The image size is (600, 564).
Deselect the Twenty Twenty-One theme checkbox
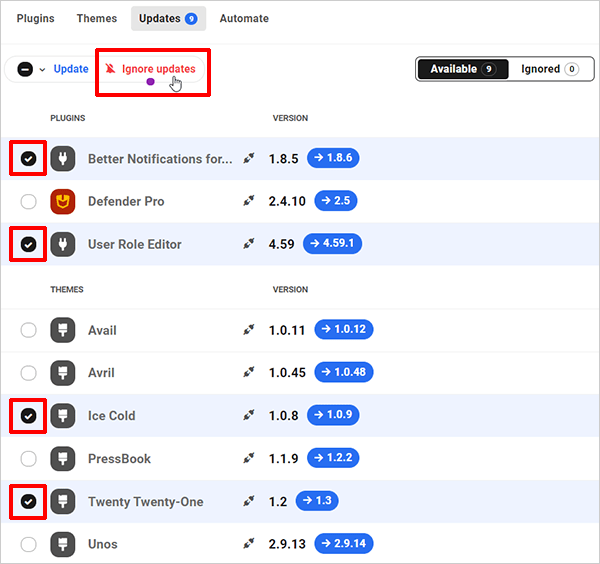coord(28,502)
